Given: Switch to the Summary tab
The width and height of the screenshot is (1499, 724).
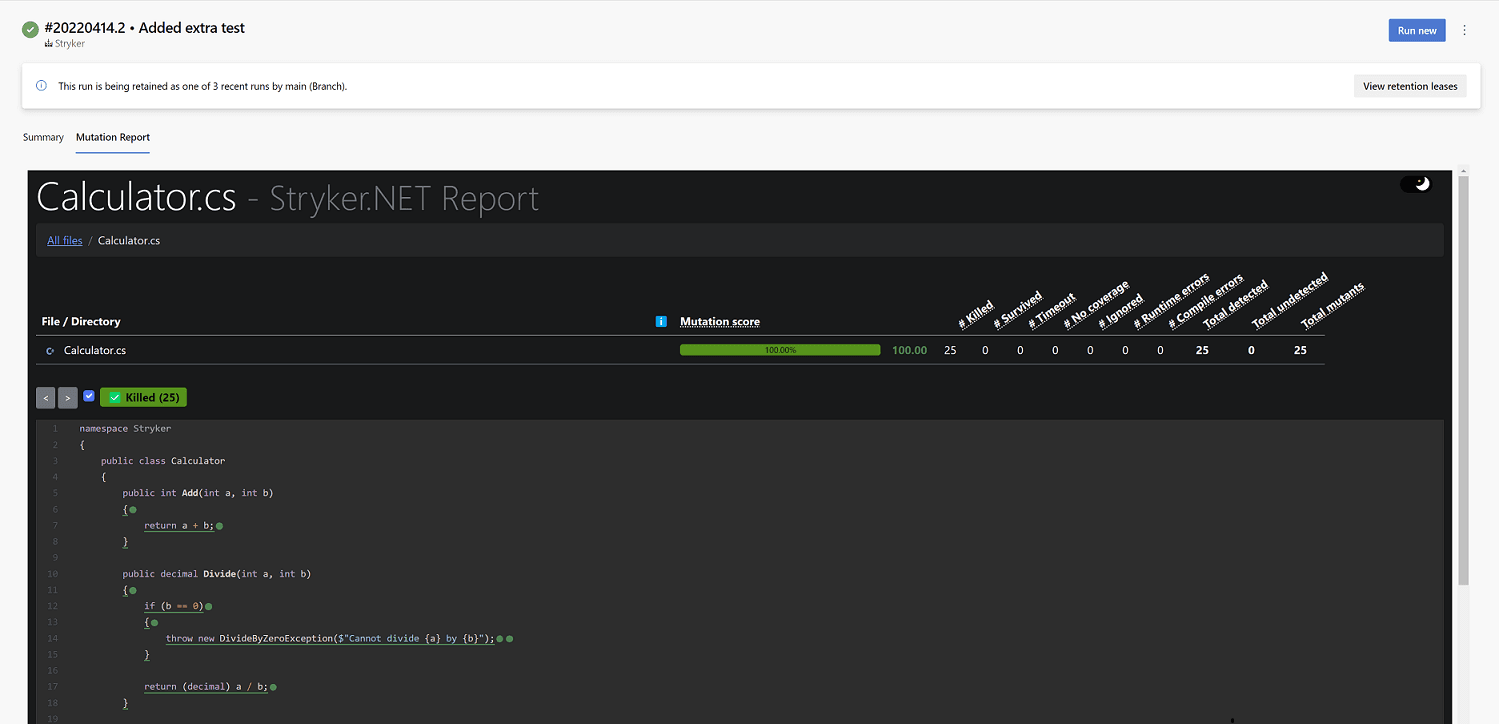Looking at the screenshot, I should pyautogui.click(x=43, y=137).
